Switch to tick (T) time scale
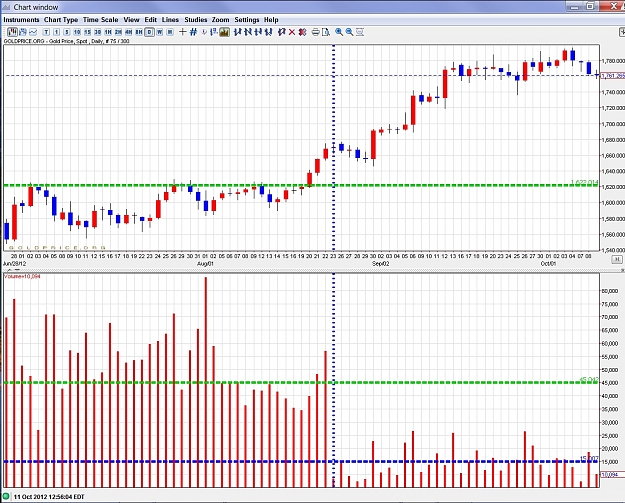 46,32
